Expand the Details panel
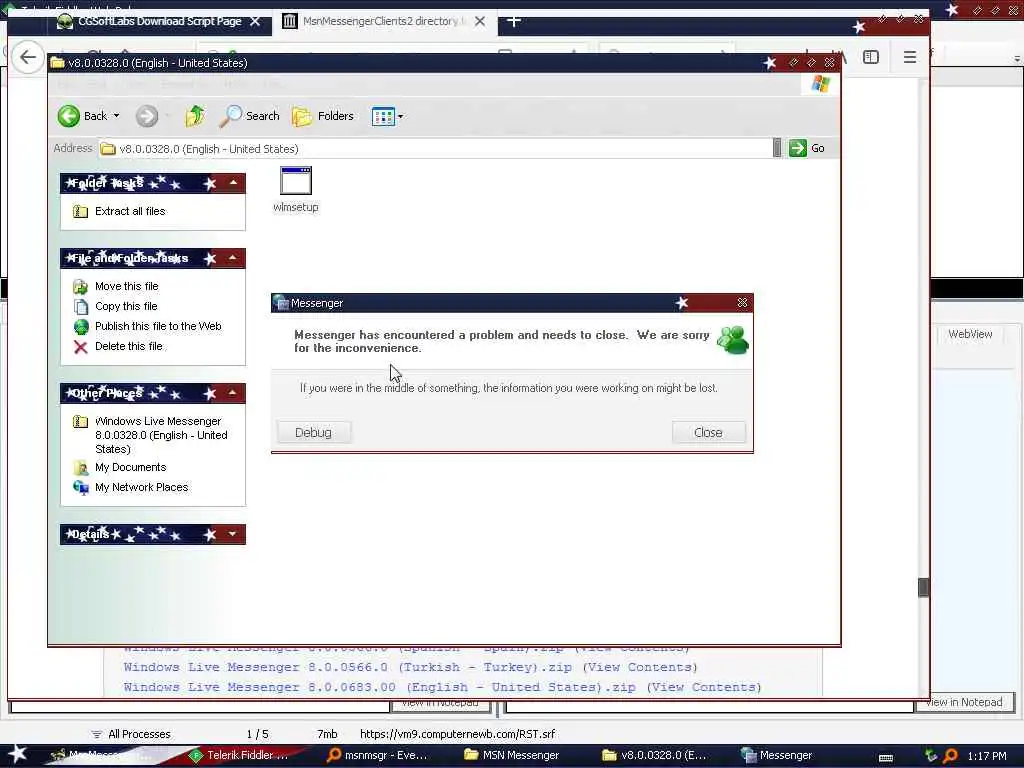 click(x=233, y=534)
